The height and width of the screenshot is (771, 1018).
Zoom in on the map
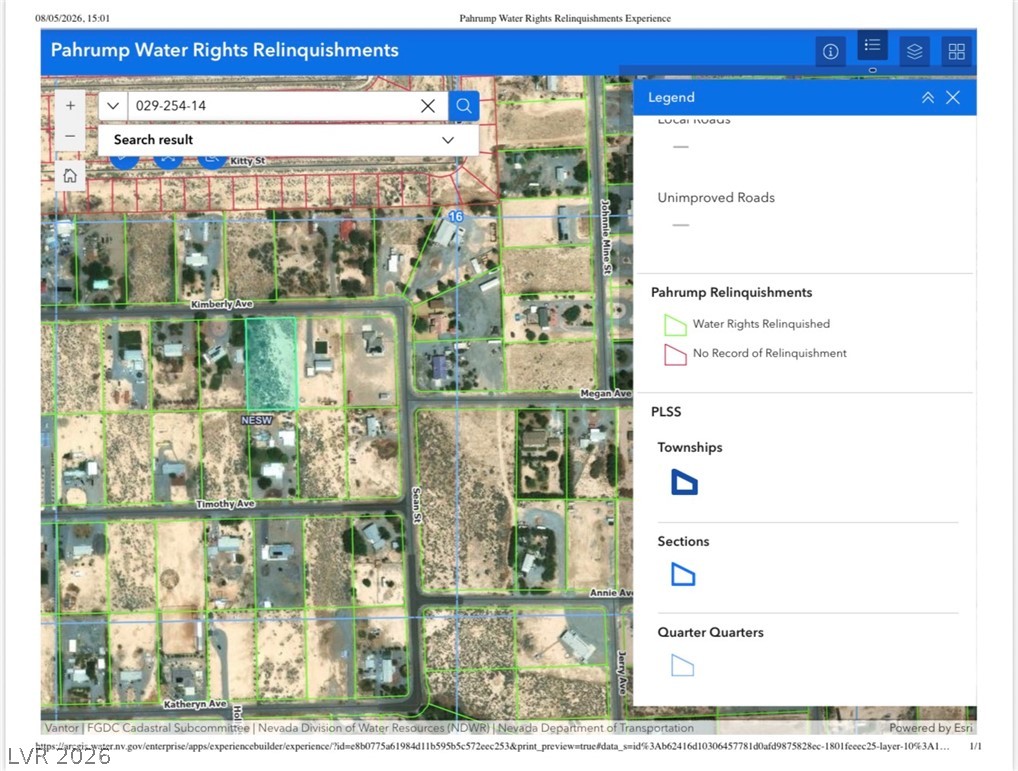click(70, 105)
